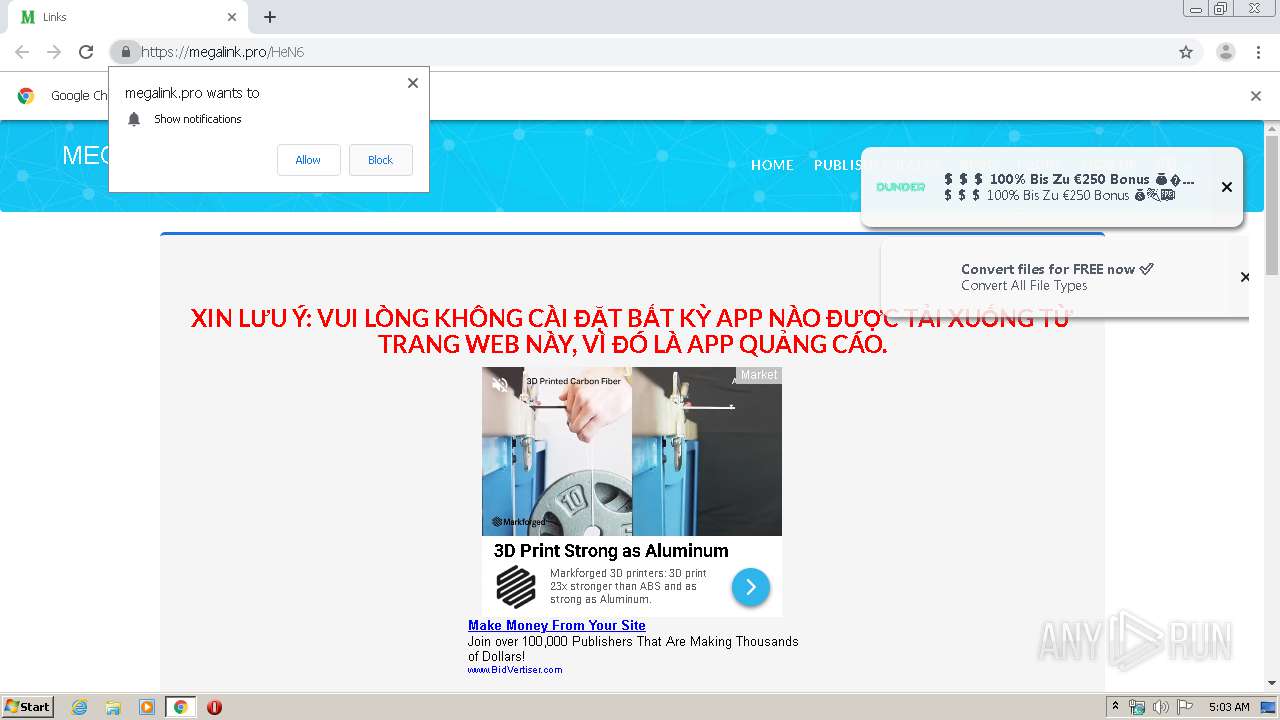Open the 3D printed carbon fiber ad video
The height and width of the screenshot is (720, 1280).
632,451
